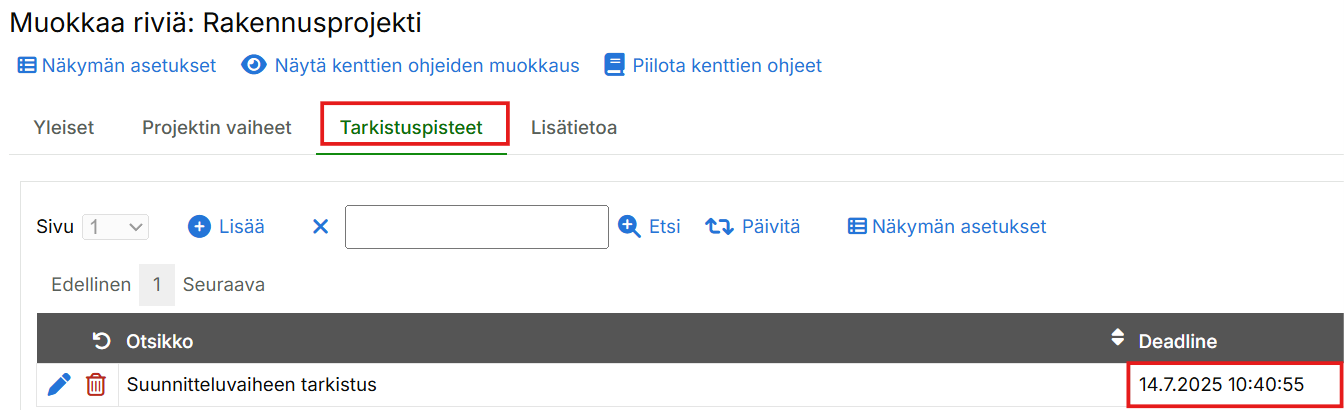
Task: Click the pencil edit icon for Suunnitteluvaiheen tarkistus
Action: [x=59, y=384]
